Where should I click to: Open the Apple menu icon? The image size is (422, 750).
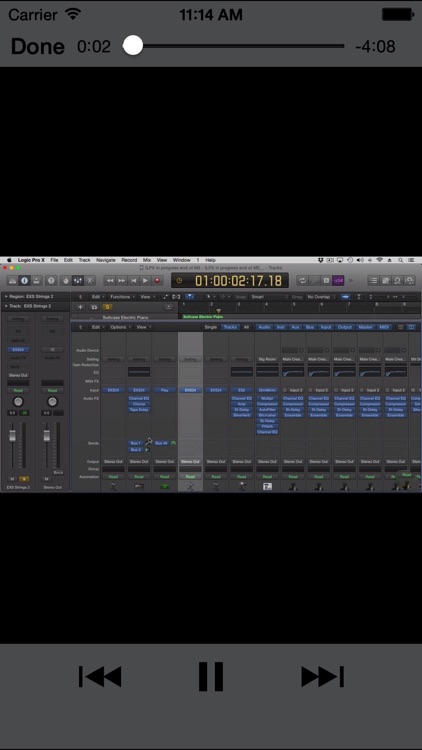tap(9, 260)
